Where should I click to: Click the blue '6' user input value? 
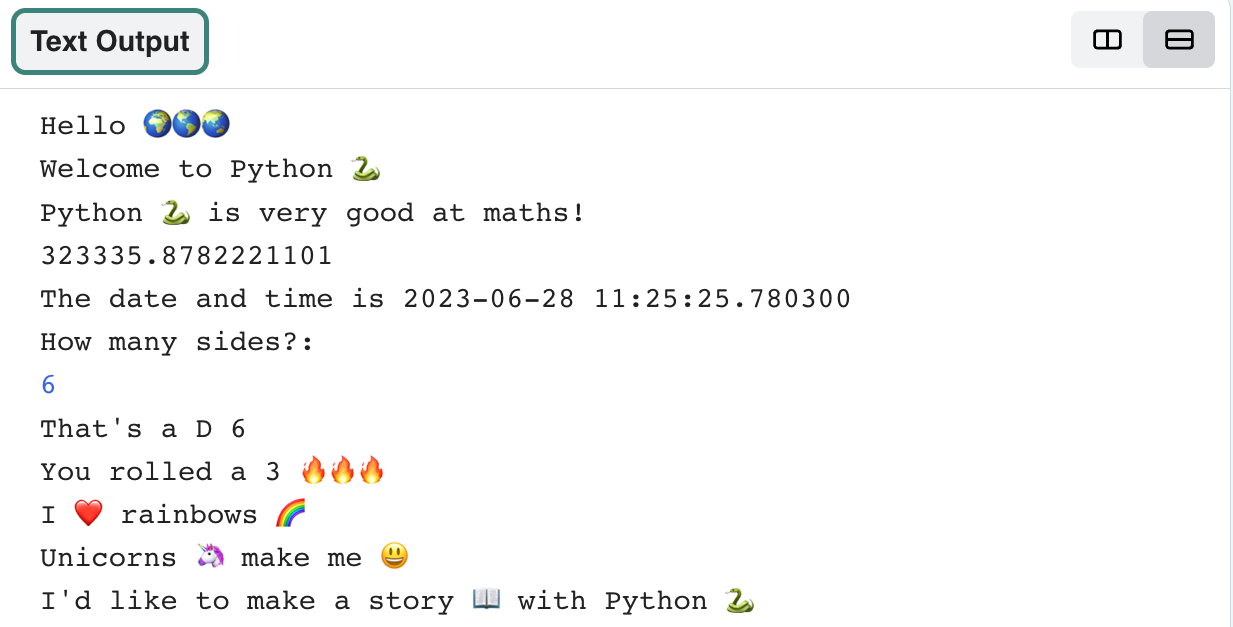click(x=47, y=384)
